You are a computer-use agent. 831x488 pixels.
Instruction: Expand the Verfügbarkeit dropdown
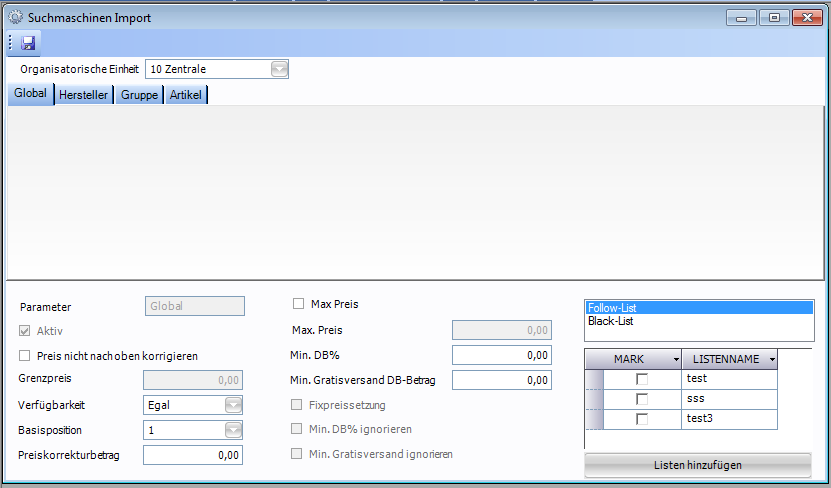coord(232,405)
